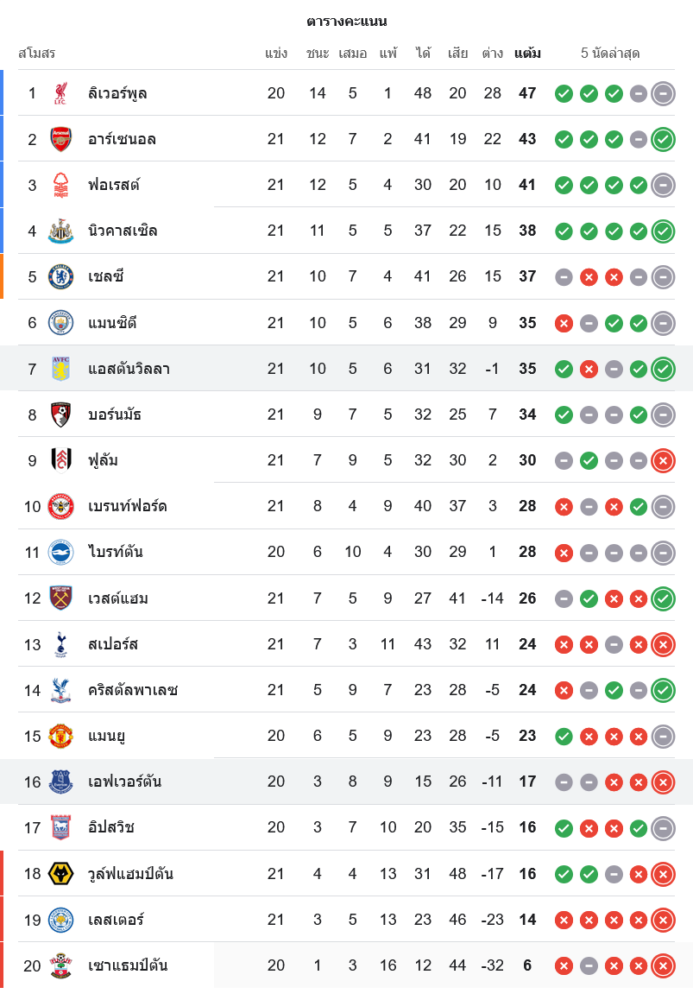Open the เอฟเวอร์ตัน team row
The image size is (693, 1000).
coord(124,782)
